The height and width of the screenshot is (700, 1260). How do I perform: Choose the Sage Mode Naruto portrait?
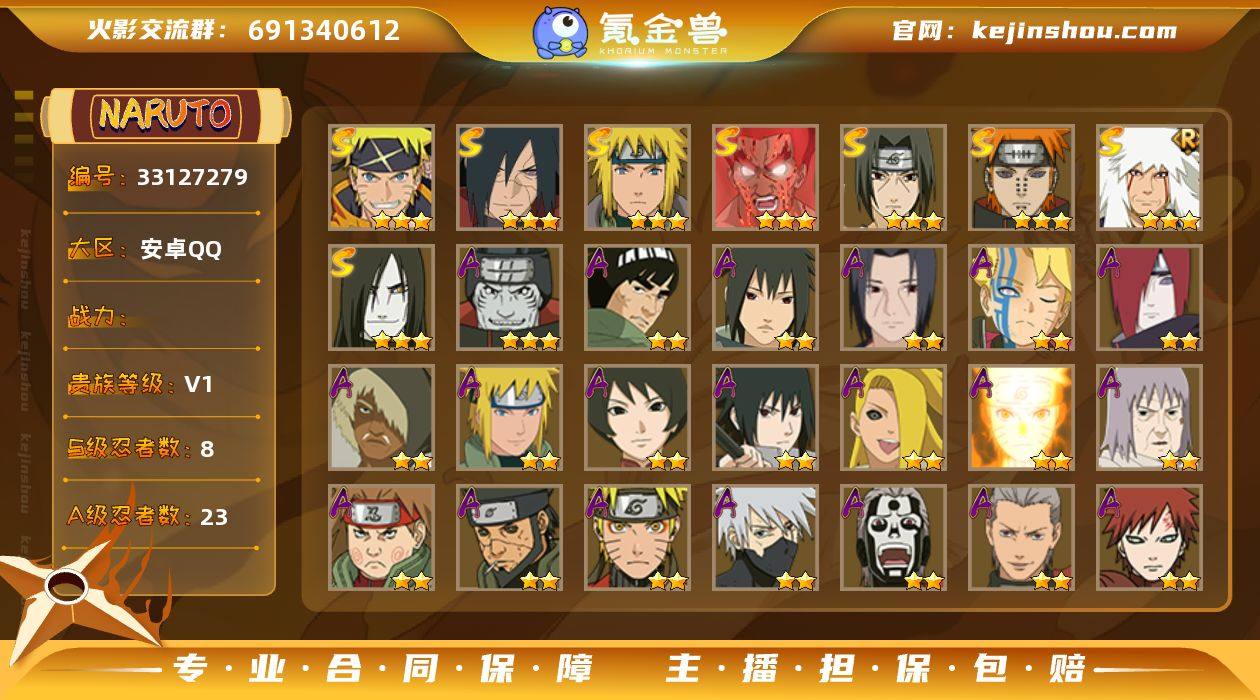pos(637,538)
